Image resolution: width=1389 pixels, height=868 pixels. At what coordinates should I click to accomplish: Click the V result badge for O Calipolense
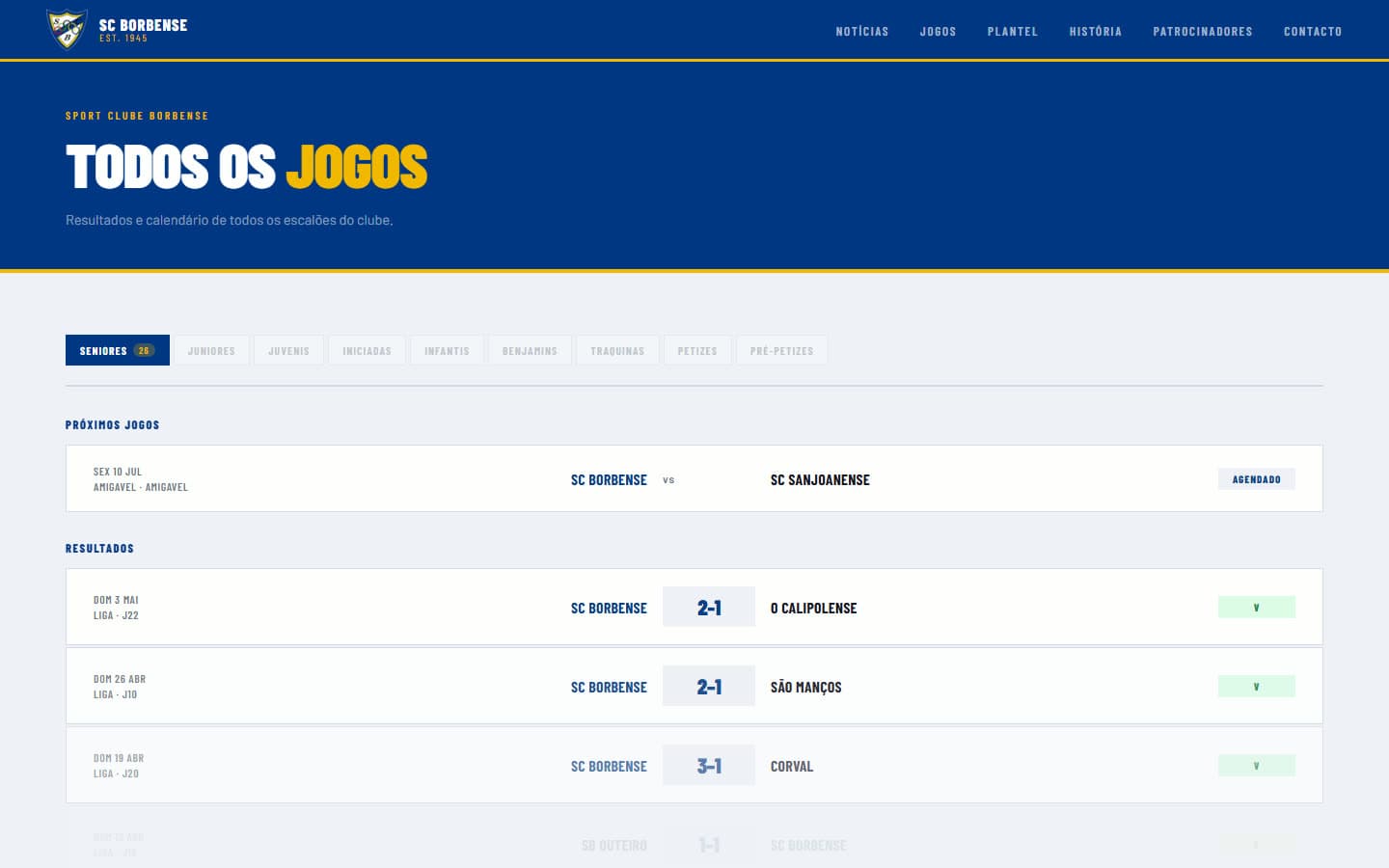tap(1256, 608)
